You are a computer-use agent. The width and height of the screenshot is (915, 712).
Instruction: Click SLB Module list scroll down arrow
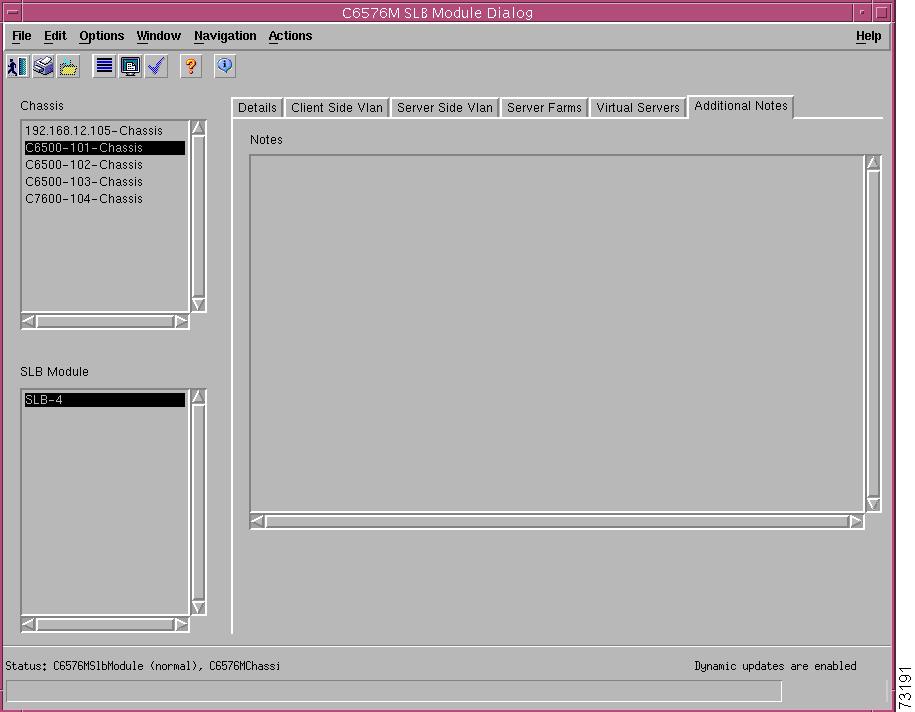(x=198, y=608)
